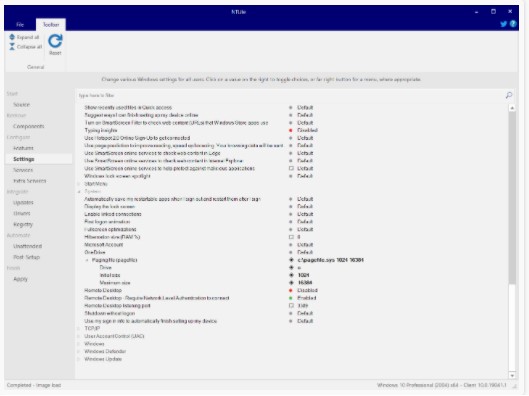Open the Twitter bird icon link
The image size is (529, 396).
tap(503, 24)
